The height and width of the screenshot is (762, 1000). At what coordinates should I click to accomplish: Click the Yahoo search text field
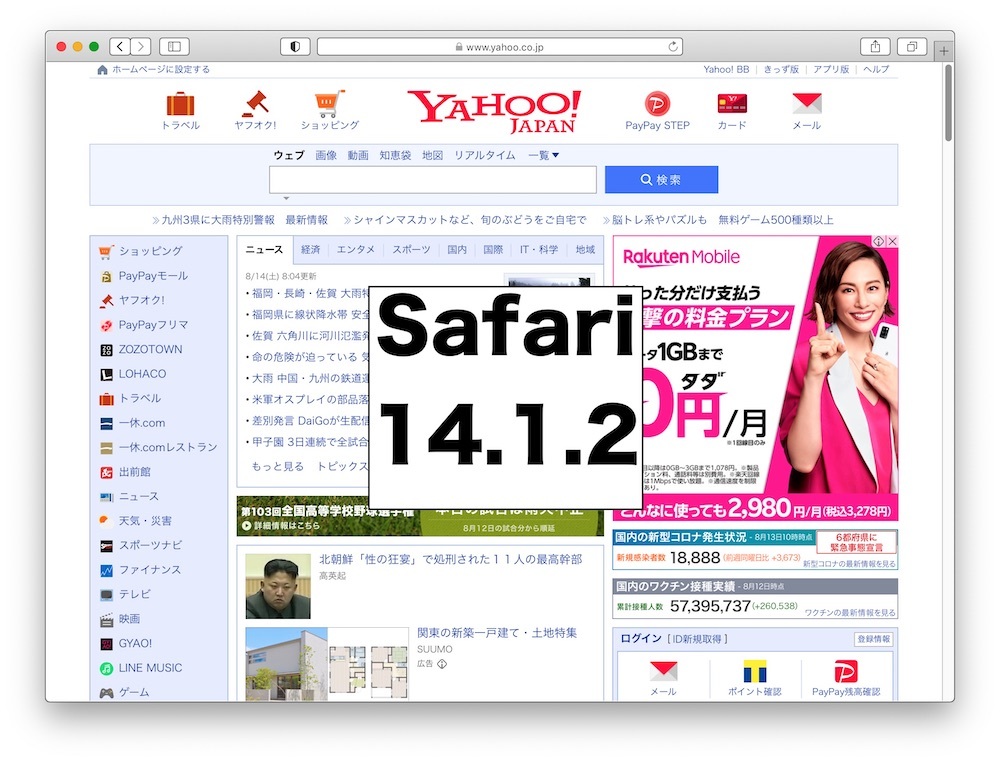432,180
